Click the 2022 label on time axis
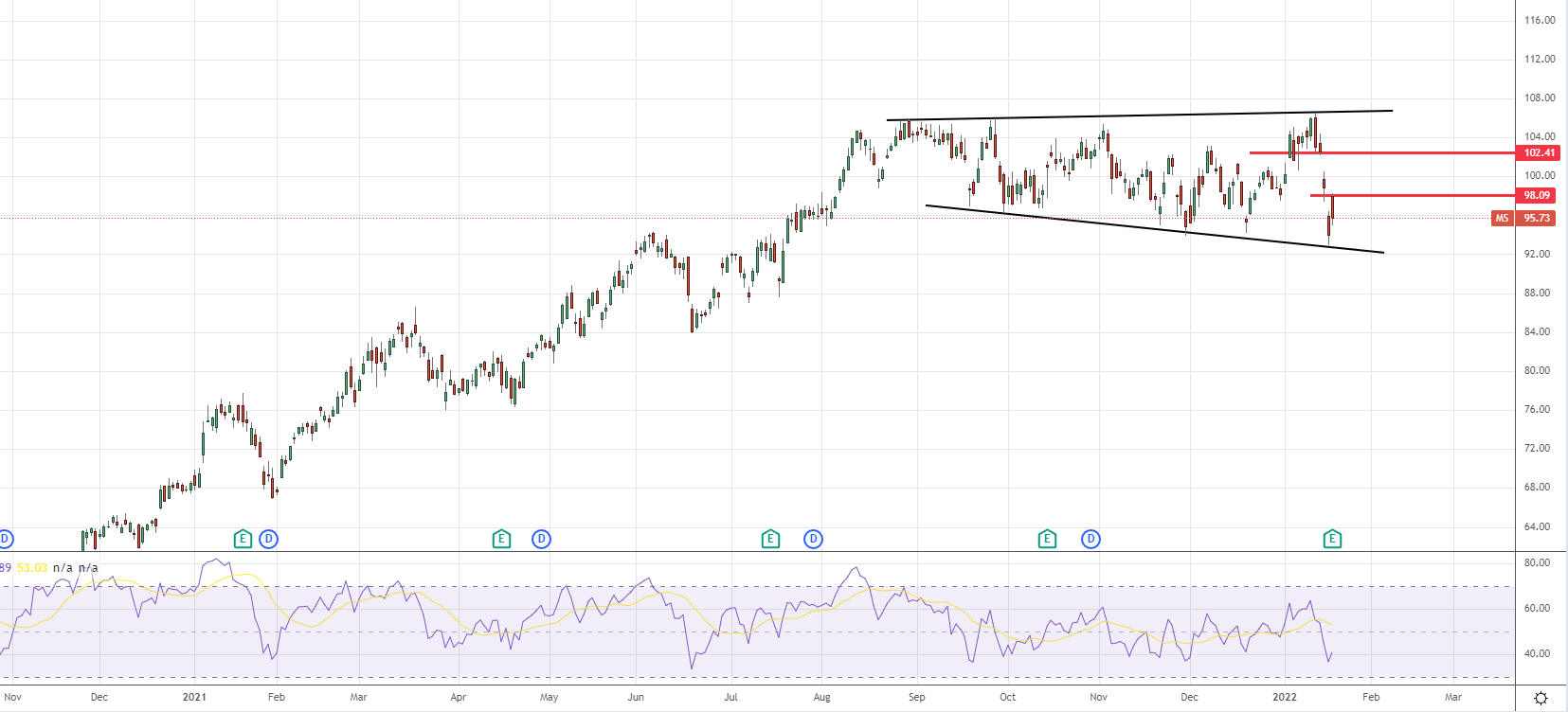The height and width of the screenshot is (712, 1568). point(1284,697)
